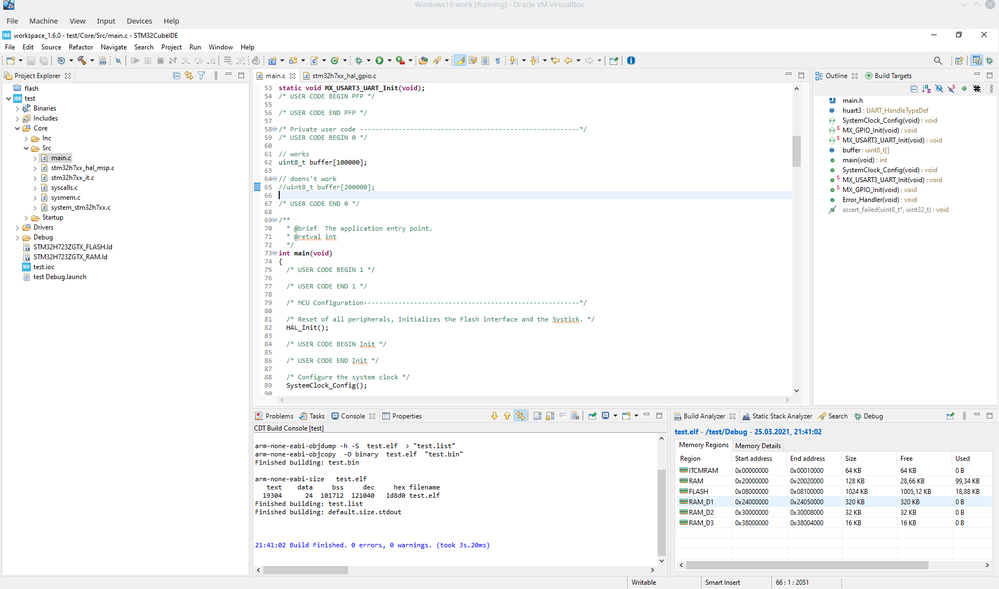Open VirtualBox Devices menu

pyautogui.click(x=139, y=21)
